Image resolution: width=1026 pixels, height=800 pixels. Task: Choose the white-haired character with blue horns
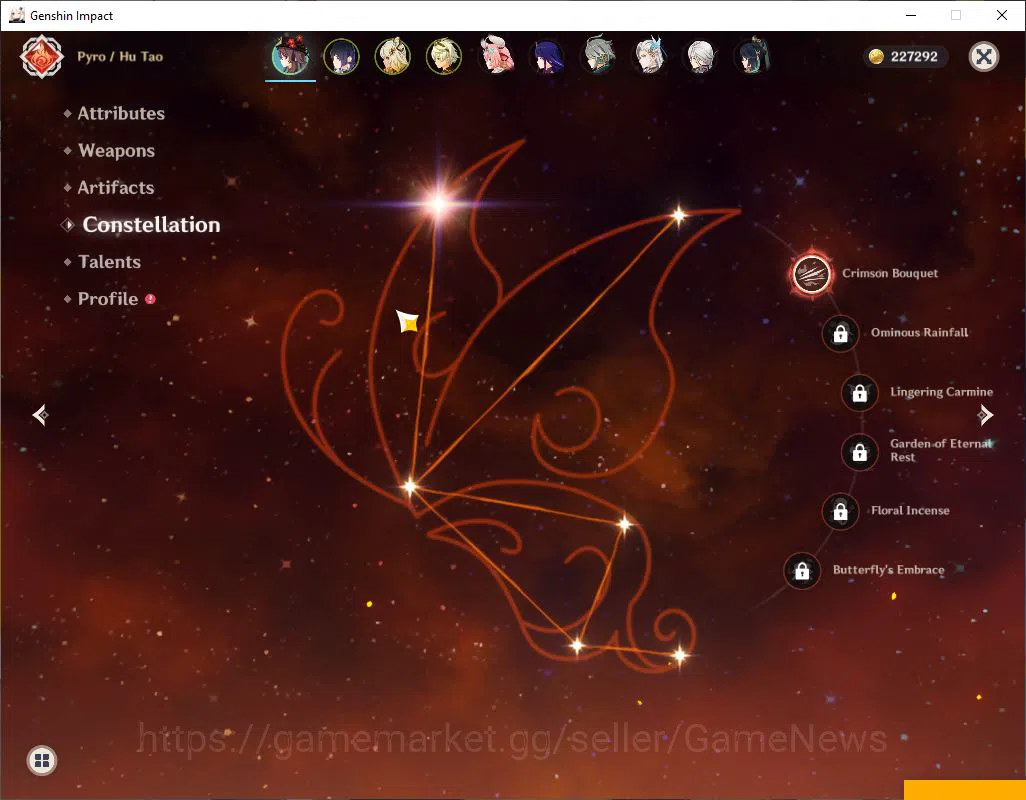pyautogui.click(x=650, y=56)
